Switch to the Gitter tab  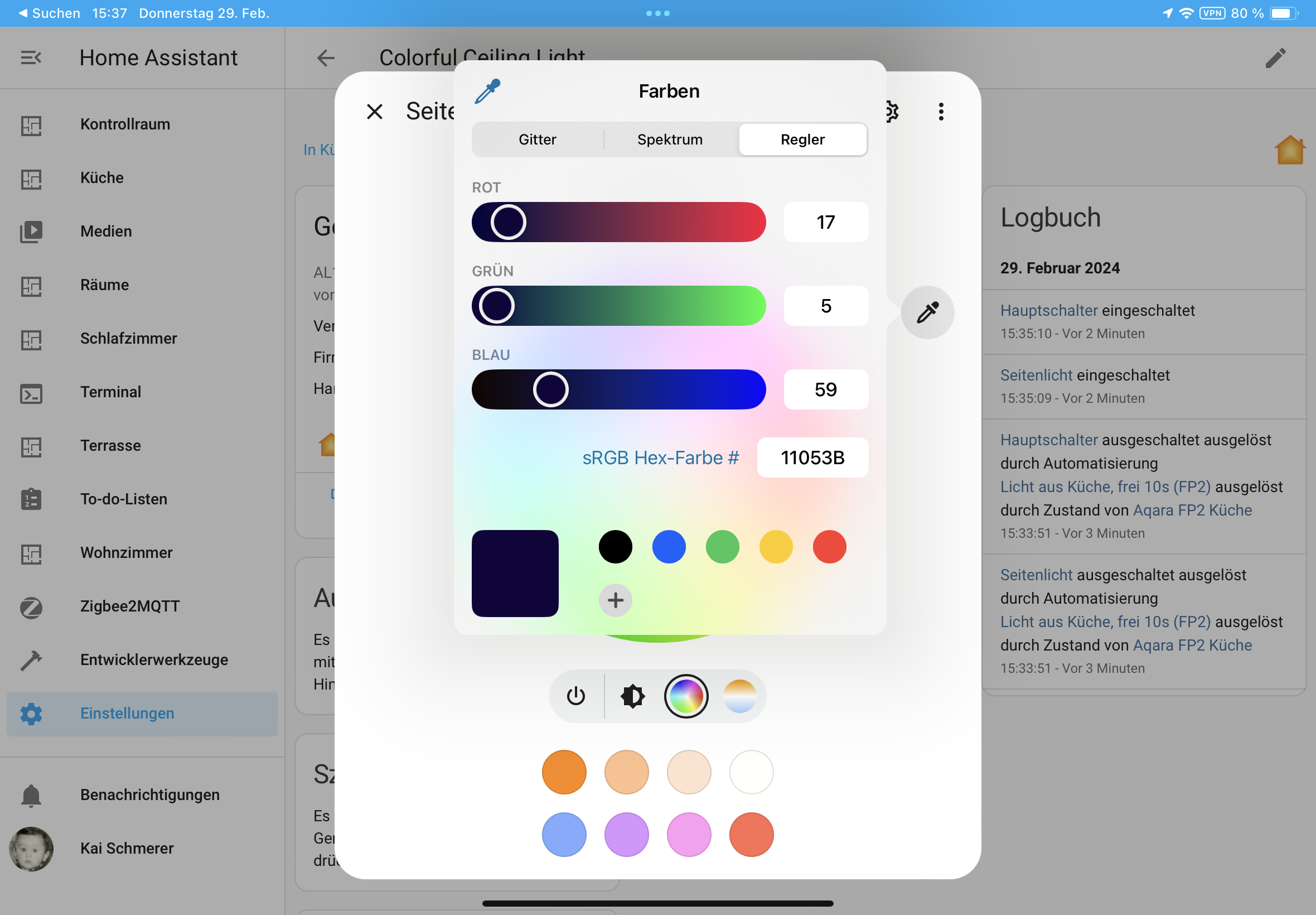tap(537, 139)
